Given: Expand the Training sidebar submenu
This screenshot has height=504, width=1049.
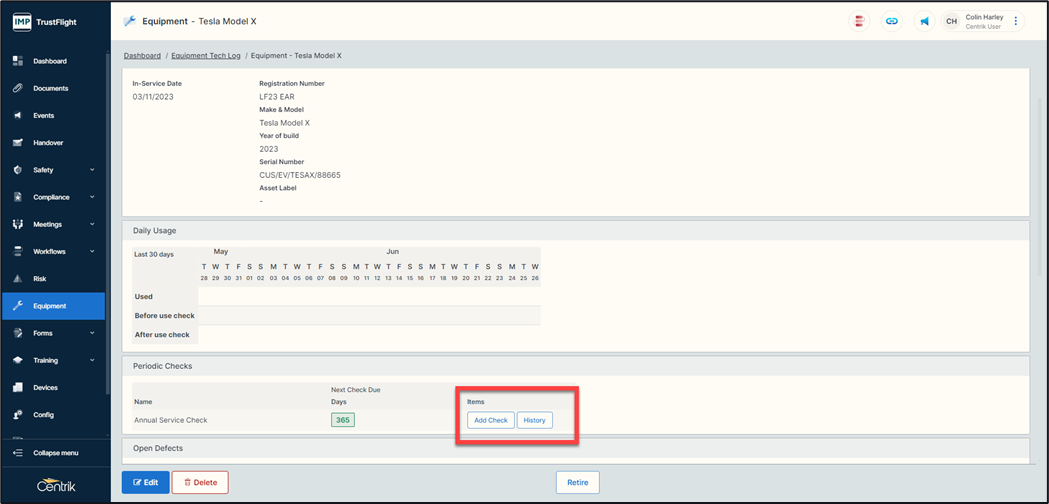Looking at the screenshot, I should [92, 360].
